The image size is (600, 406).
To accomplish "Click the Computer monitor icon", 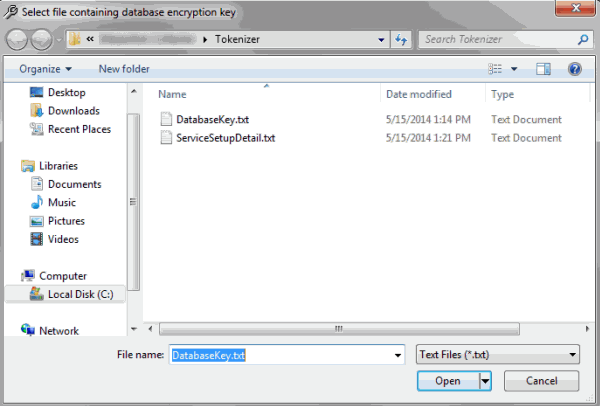I will click(x=28, y=276).
